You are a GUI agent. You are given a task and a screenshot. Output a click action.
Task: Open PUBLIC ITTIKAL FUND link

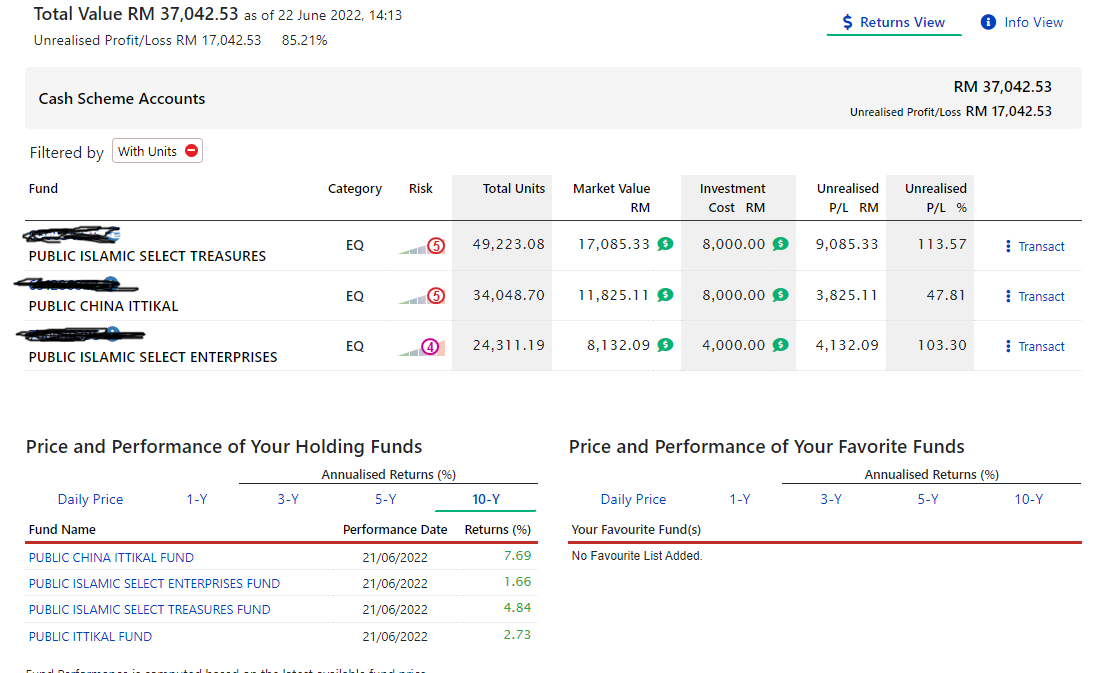click(90, 636)
